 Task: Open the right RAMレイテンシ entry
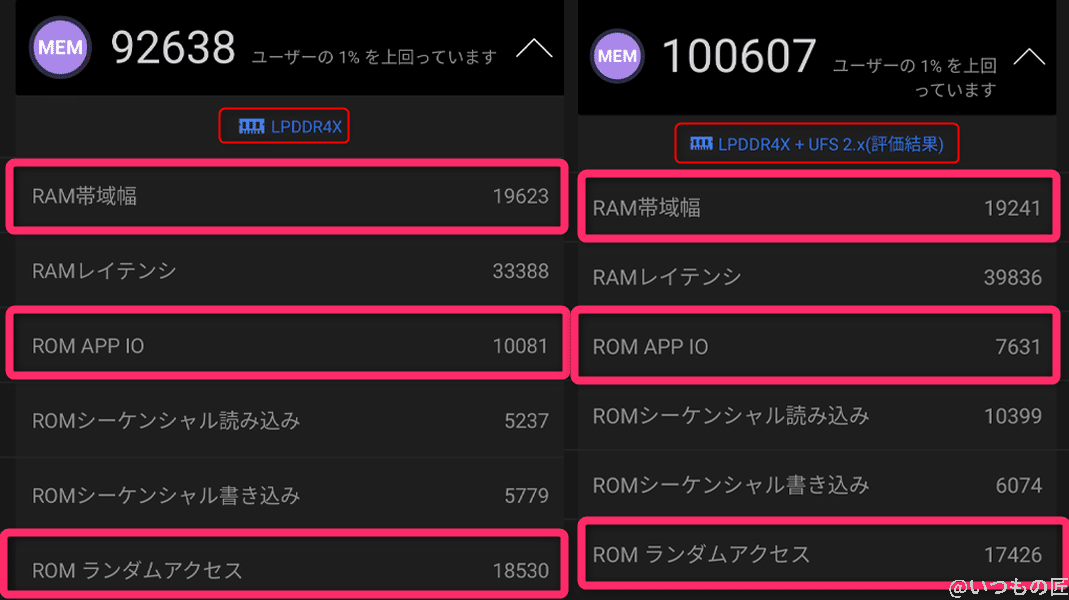tap(817, 277)
